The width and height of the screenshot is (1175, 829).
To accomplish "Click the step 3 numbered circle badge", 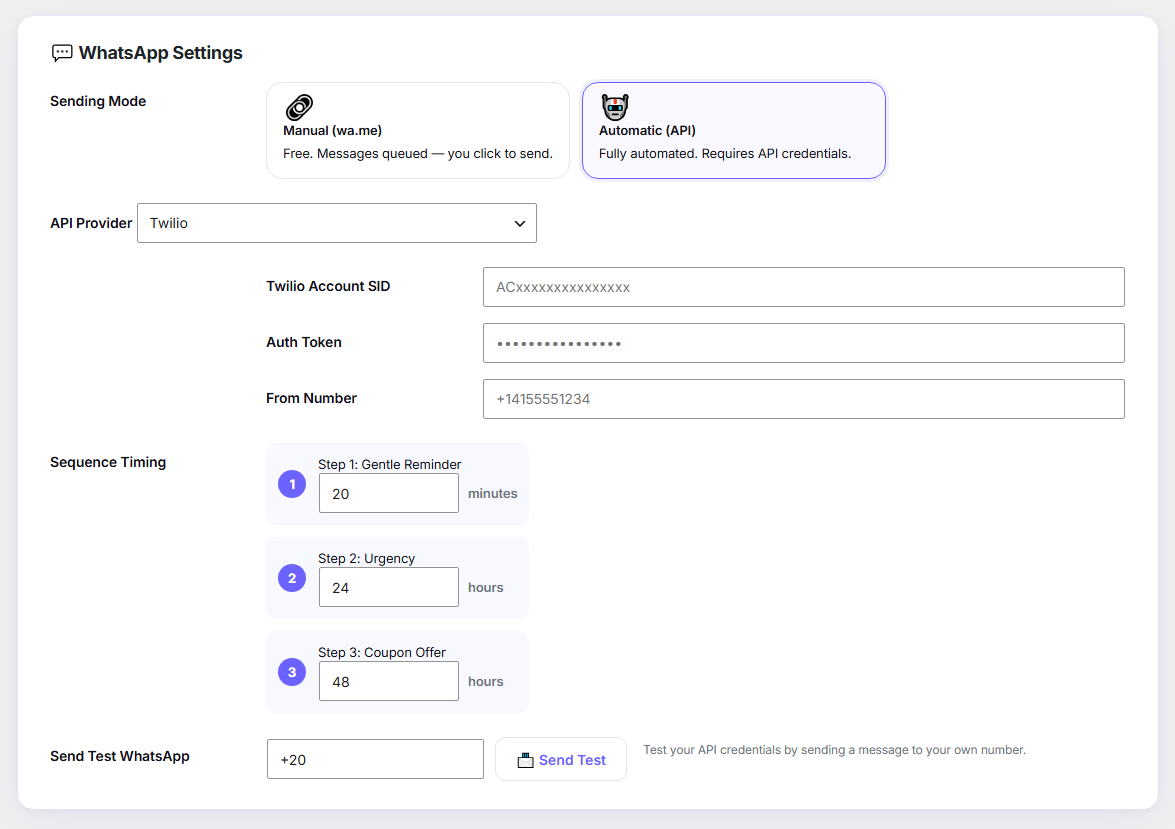I will coord(292,672).
